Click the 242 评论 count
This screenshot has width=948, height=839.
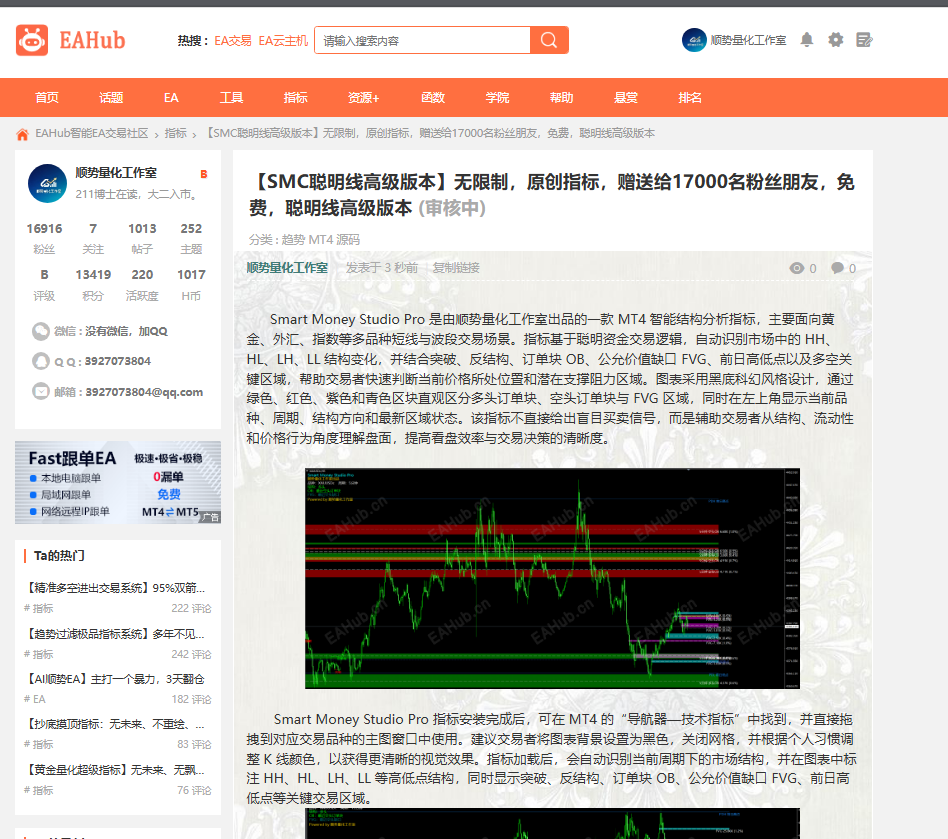tap(191, 655)
